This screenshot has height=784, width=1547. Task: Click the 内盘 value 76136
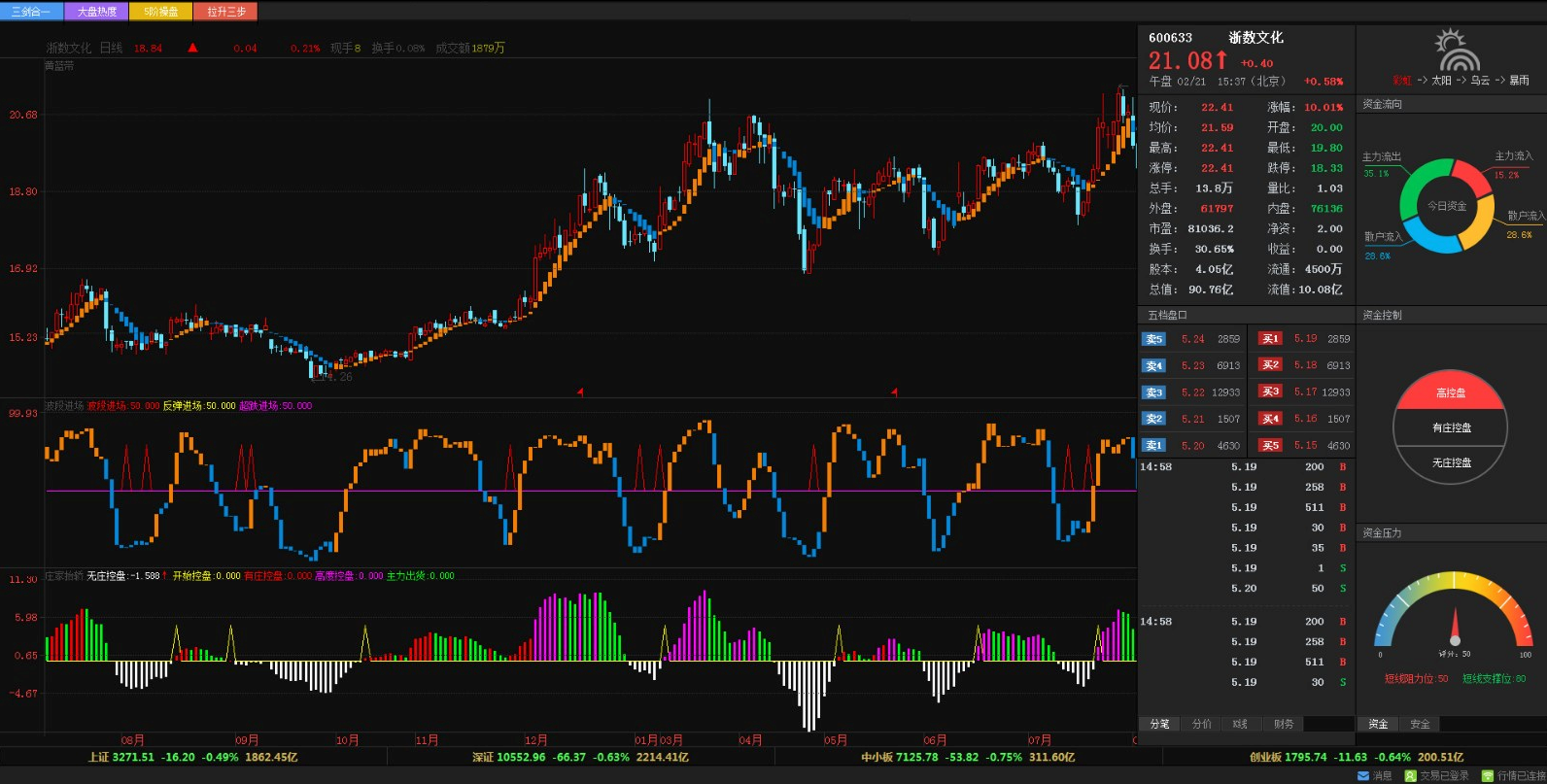click(1326, 208)
